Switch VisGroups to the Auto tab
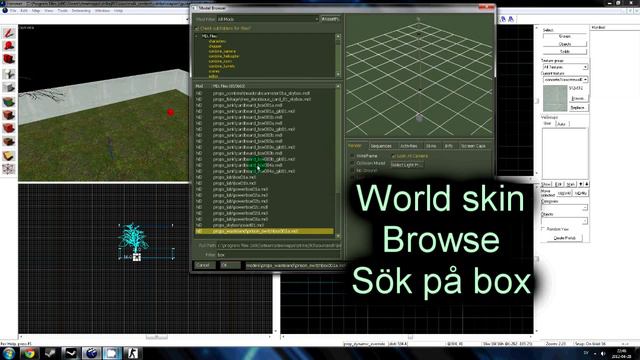The width and height of the screenshot is (640, 360). click(562, 124)
